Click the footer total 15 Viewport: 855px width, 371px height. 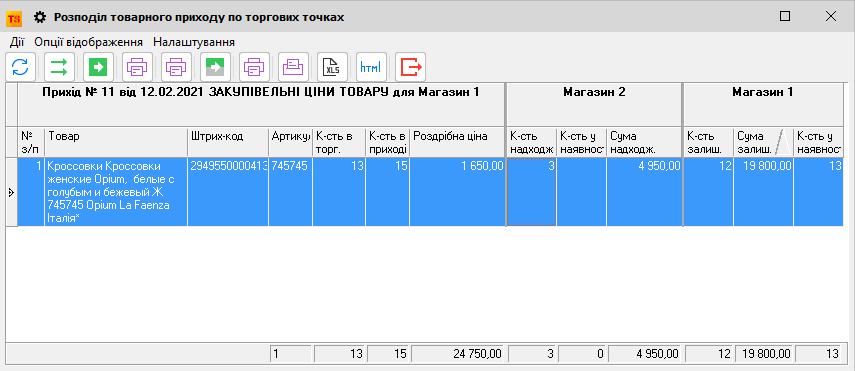(388, 354)
